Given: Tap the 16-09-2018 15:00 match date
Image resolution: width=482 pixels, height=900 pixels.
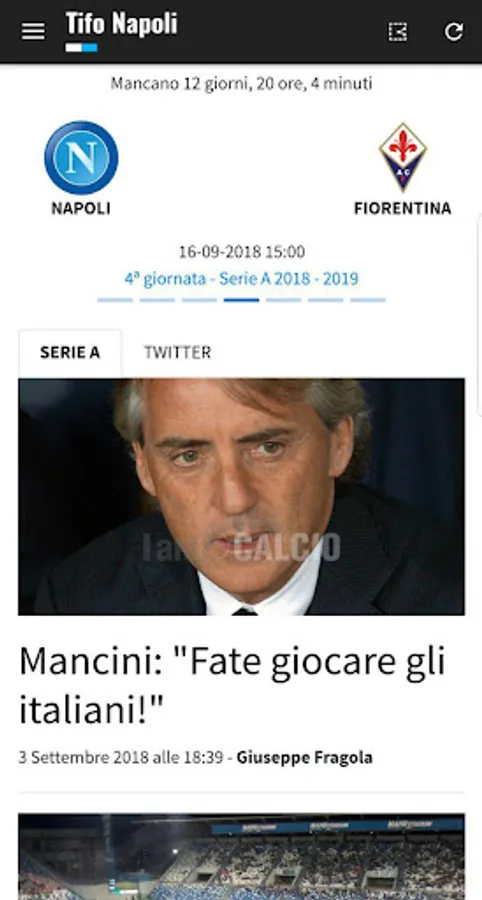Looking at the screenshot, I should tap(242, 251).
